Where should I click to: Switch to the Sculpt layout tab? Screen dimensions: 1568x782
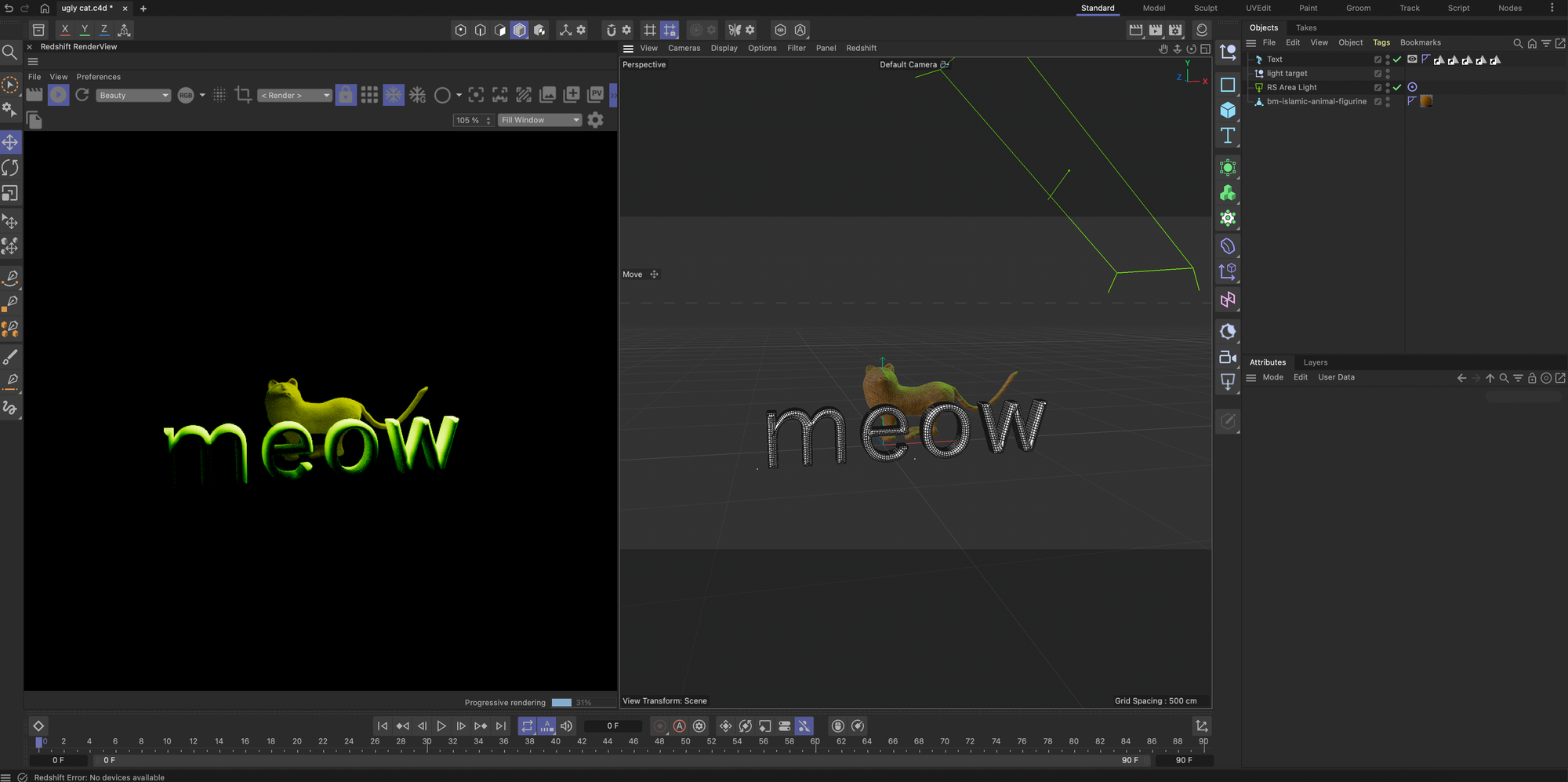(x=1205, y=8)
